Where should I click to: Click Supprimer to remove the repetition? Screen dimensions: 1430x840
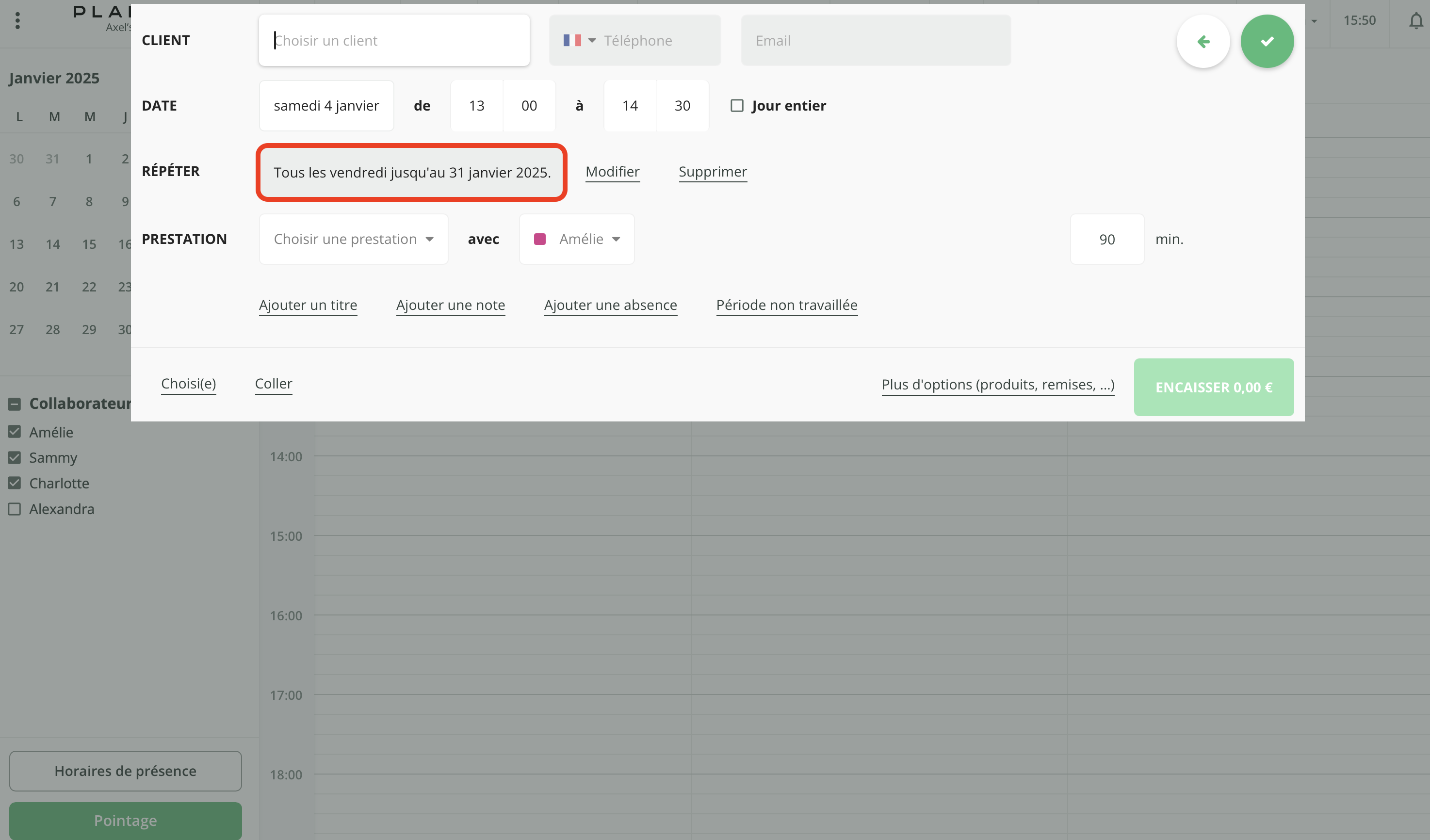712,171
